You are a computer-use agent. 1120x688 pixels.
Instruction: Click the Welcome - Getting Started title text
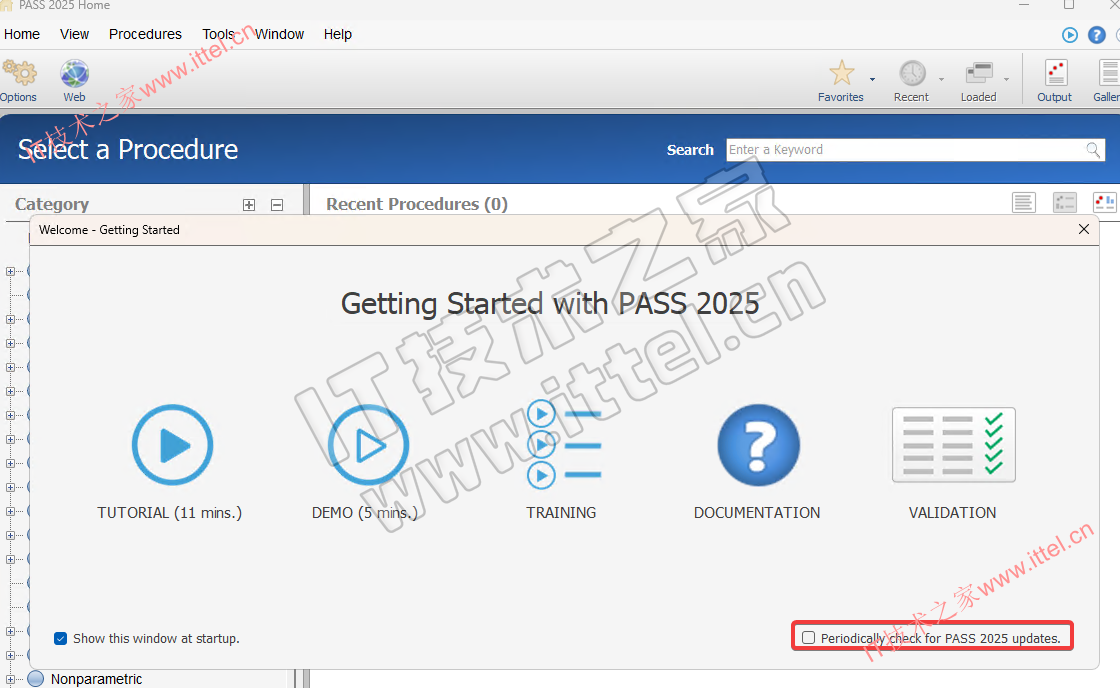(x=109, y=230)
